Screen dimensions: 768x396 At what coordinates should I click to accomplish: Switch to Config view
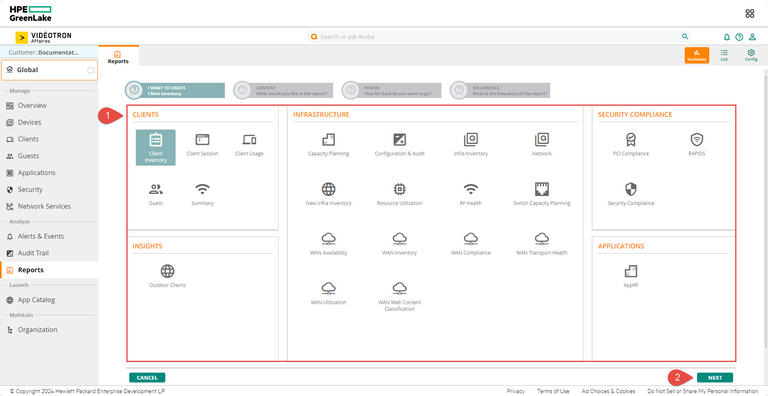click(x=751, y=55)
